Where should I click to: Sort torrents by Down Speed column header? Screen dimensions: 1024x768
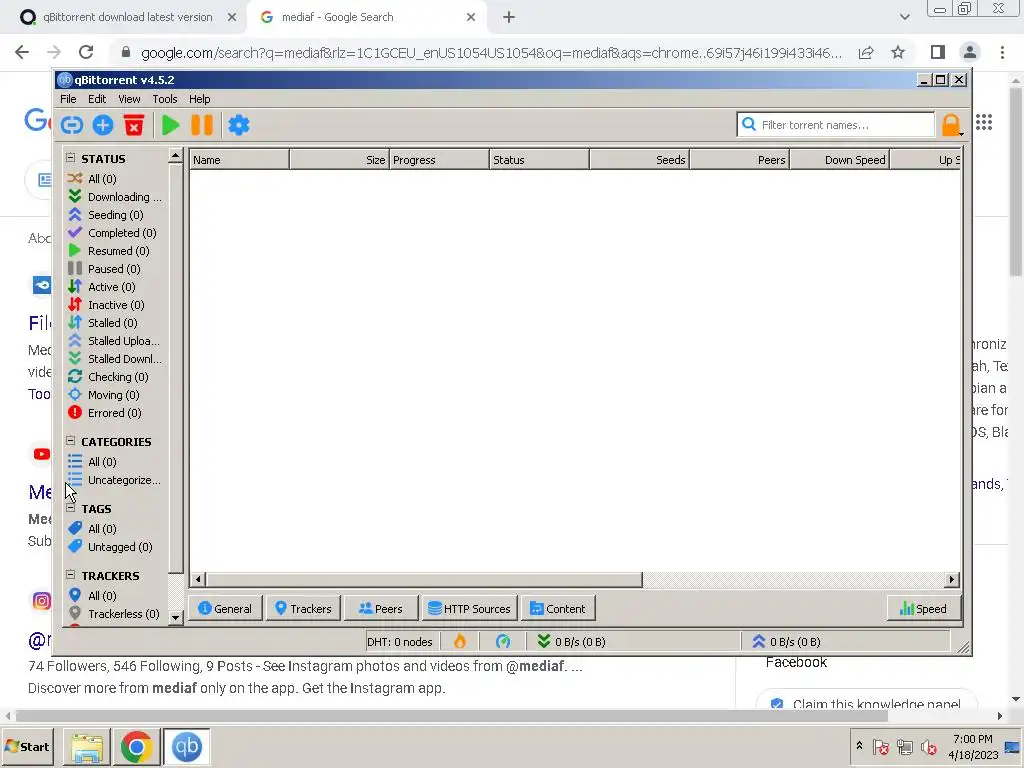pyautogui.click(x=840, y=160)
